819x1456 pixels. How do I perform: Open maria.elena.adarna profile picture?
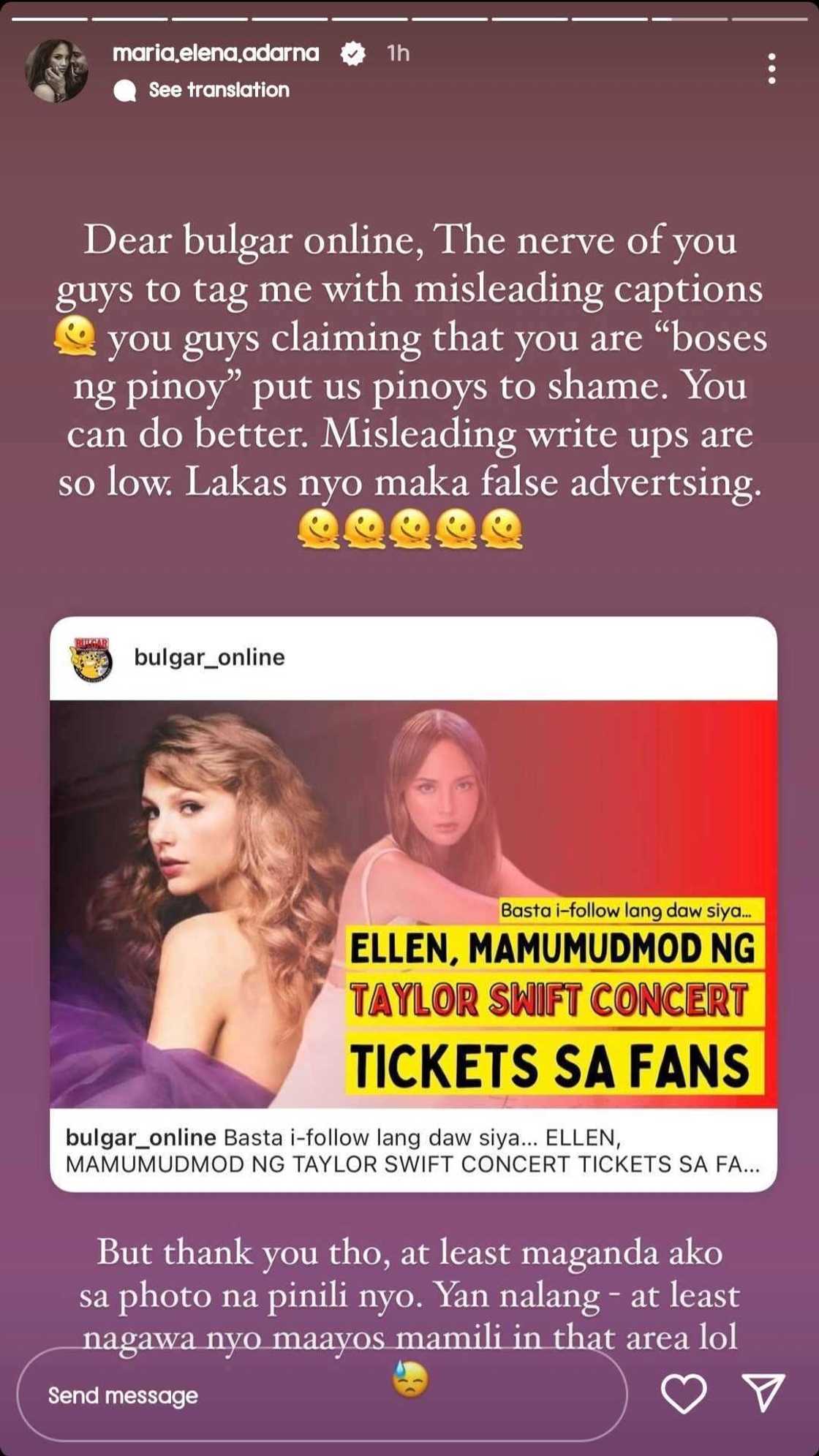tap(57, 70)
